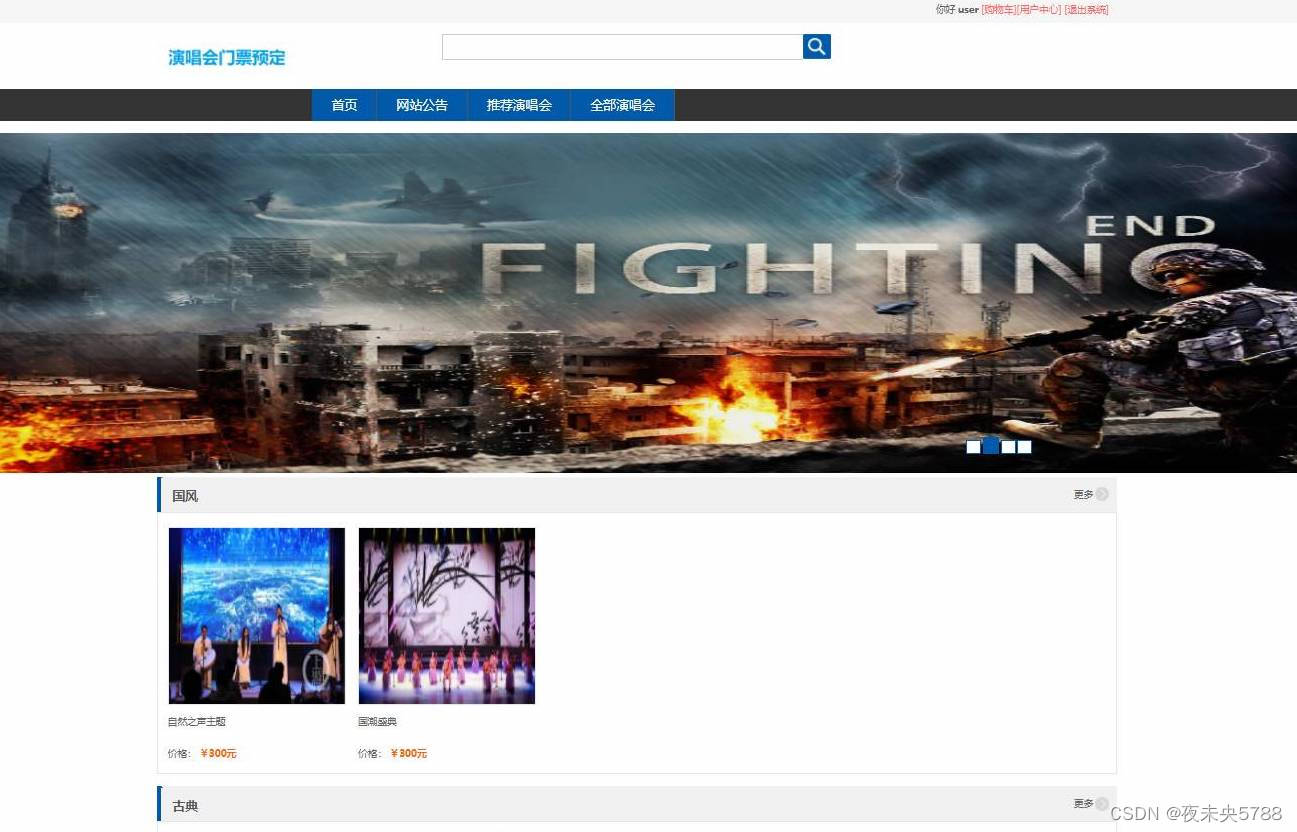Open the 国潮盛典 concert thumbnail
Image resolution: width=1297 pixels, height=832 pixels.
[447, 616]
